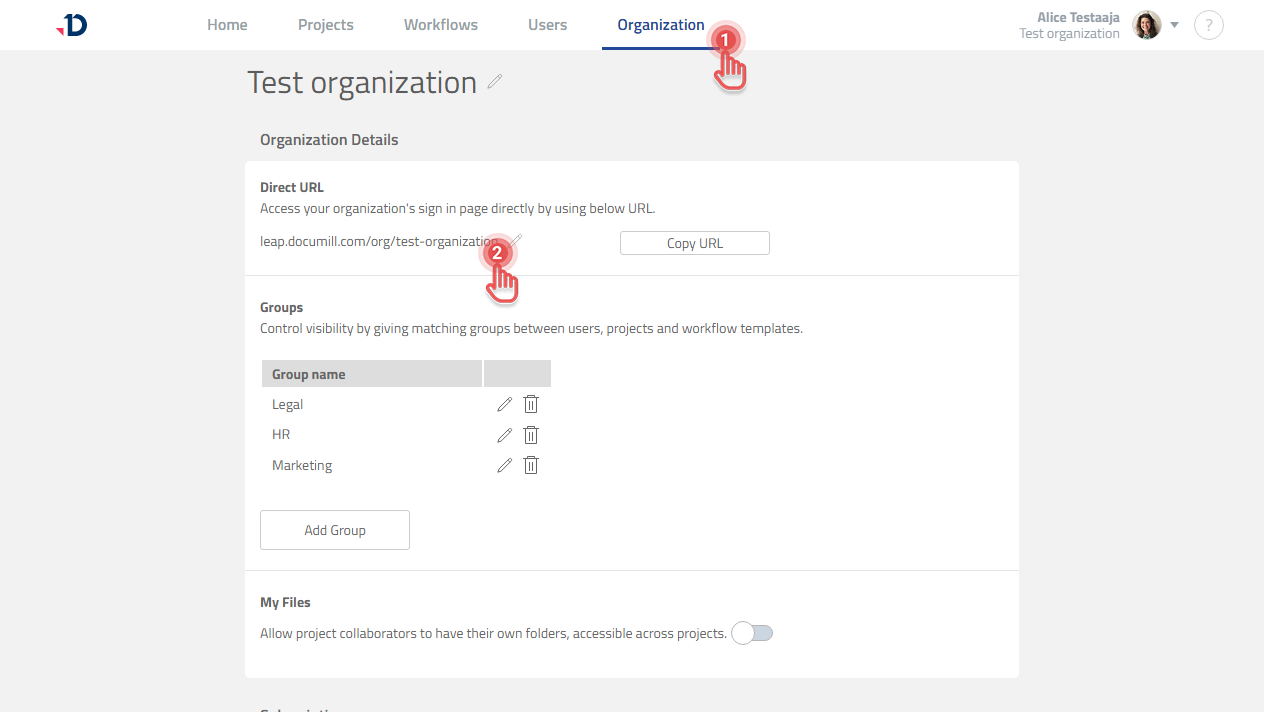Edit the direct URL pencil icon
This screenshot has height=712, width=1264.
(x=517, y=240)
